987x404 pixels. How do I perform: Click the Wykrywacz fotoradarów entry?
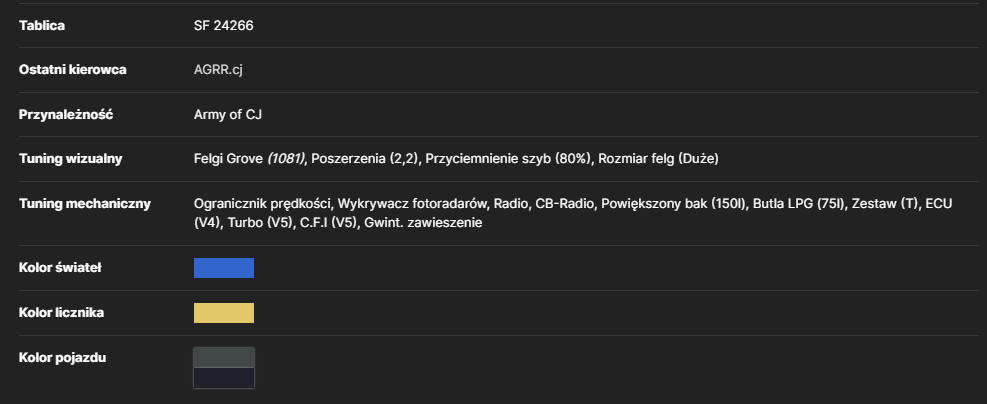pos(413,204)
